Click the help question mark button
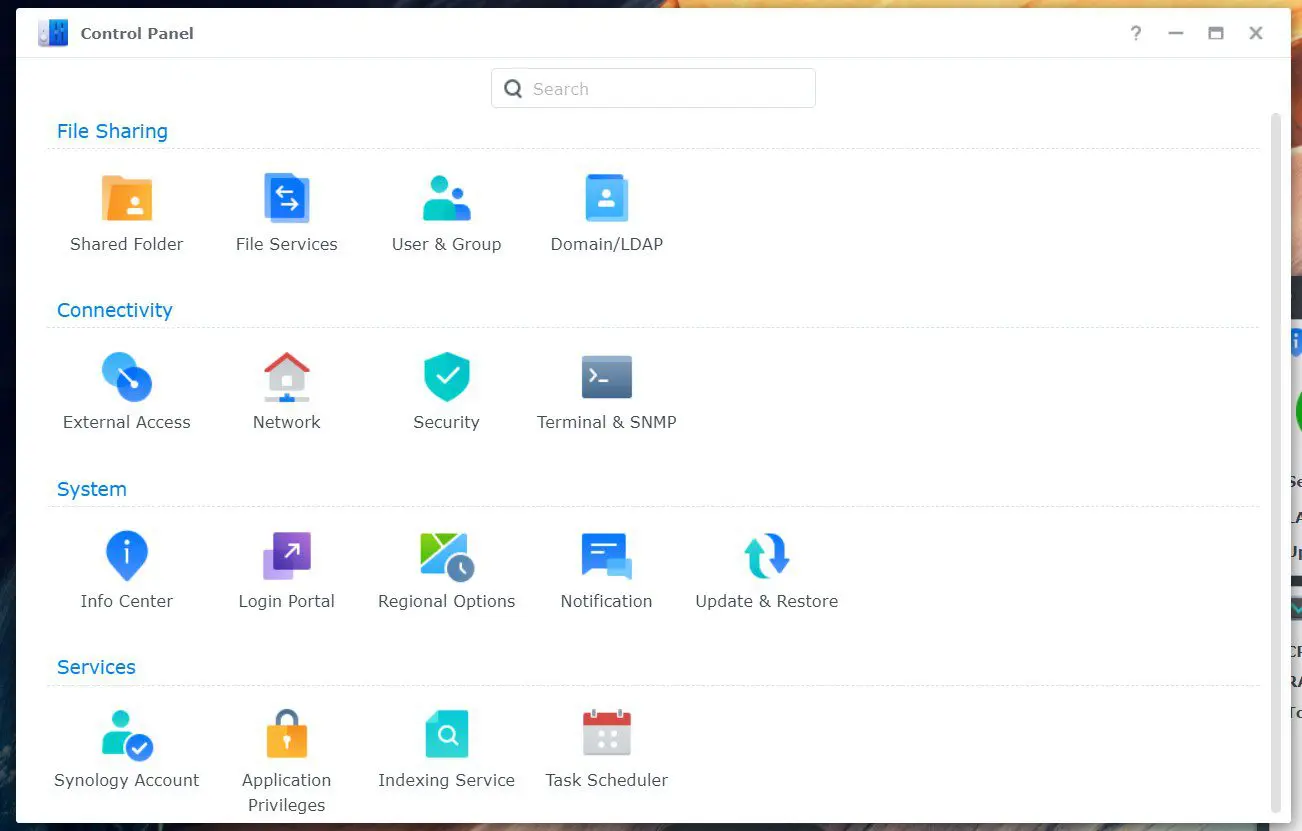This screenshot has height=831, width=1302. coord(1136,33)
